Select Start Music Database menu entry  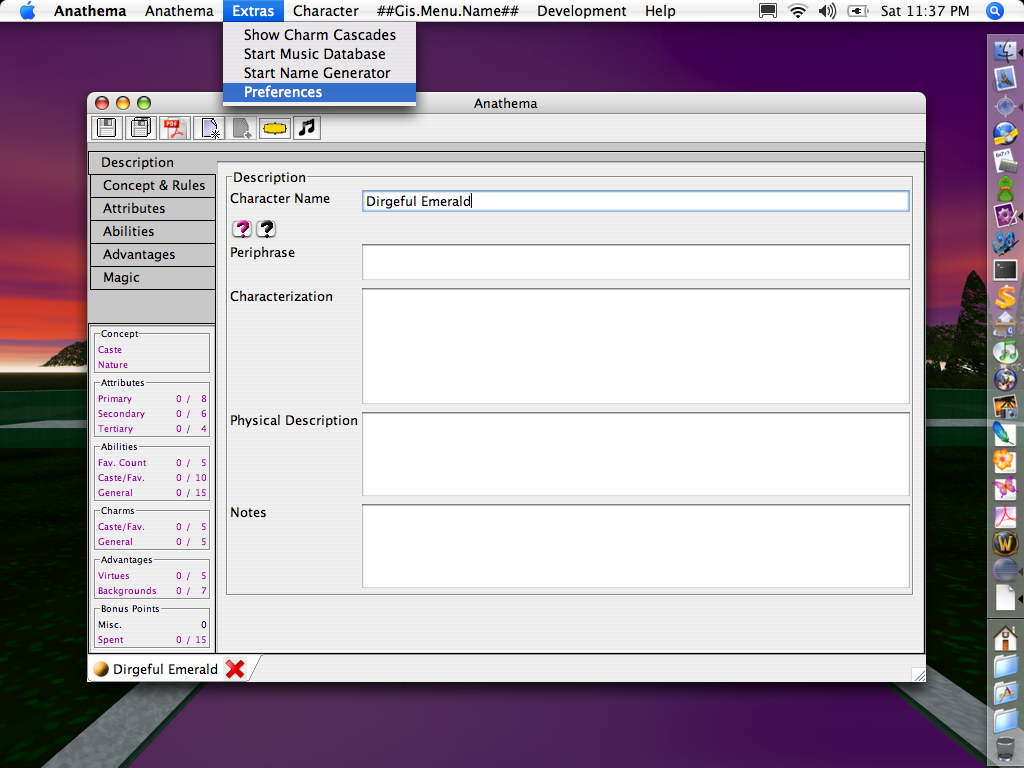click(319, 54)
